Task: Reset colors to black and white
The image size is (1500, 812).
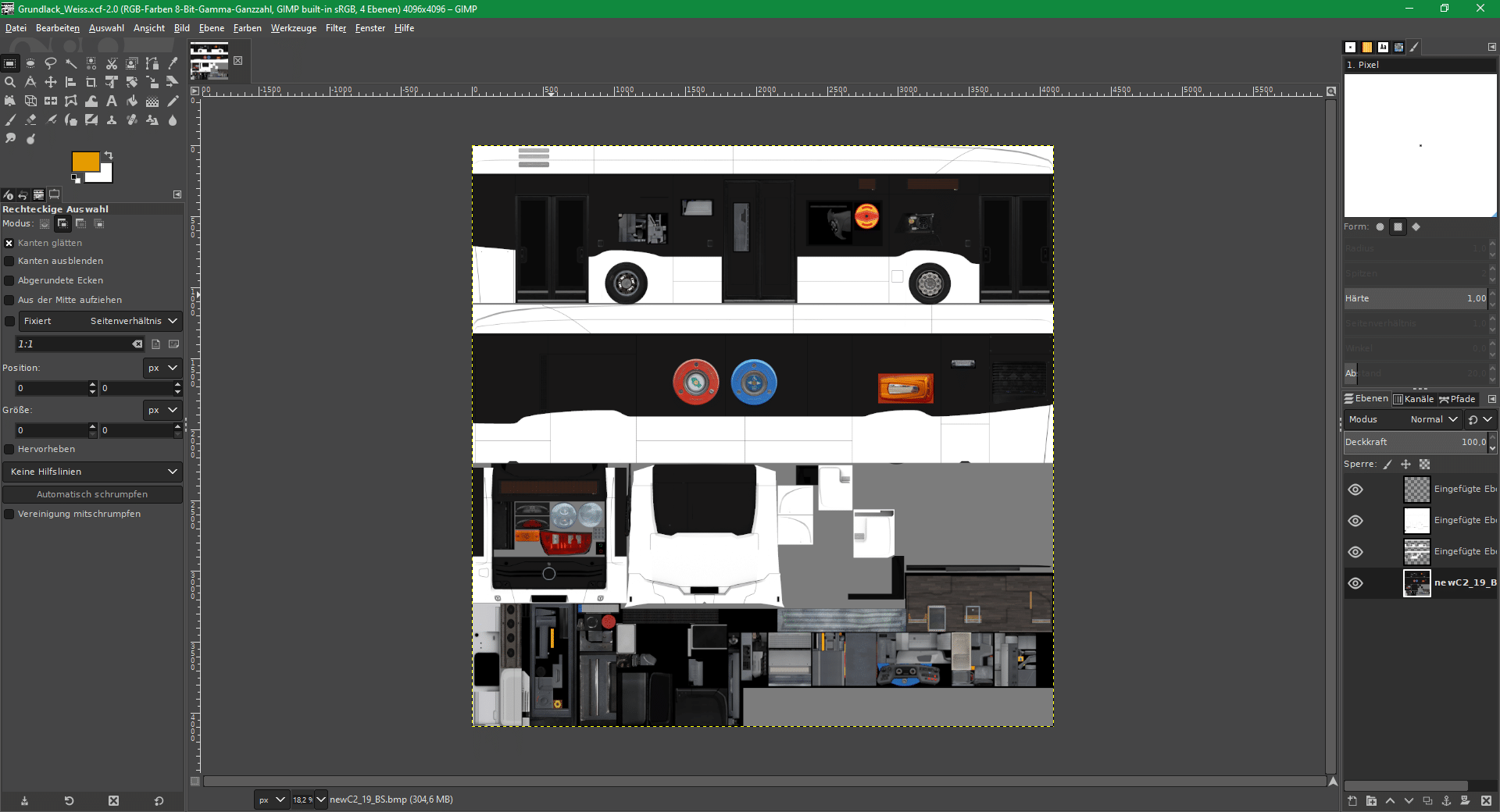Action: point(76,179)
